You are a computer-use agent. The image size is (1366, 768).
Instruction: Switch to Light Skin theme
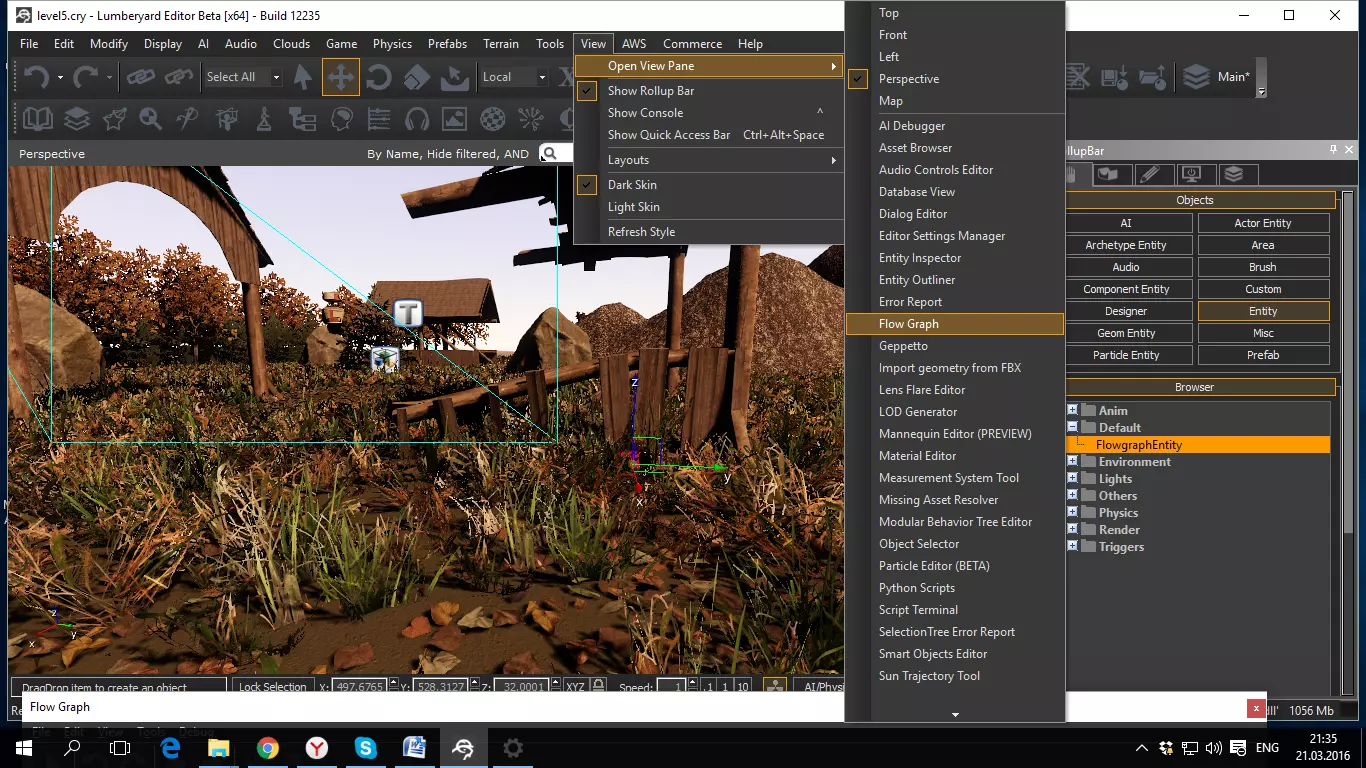(633, 207)
